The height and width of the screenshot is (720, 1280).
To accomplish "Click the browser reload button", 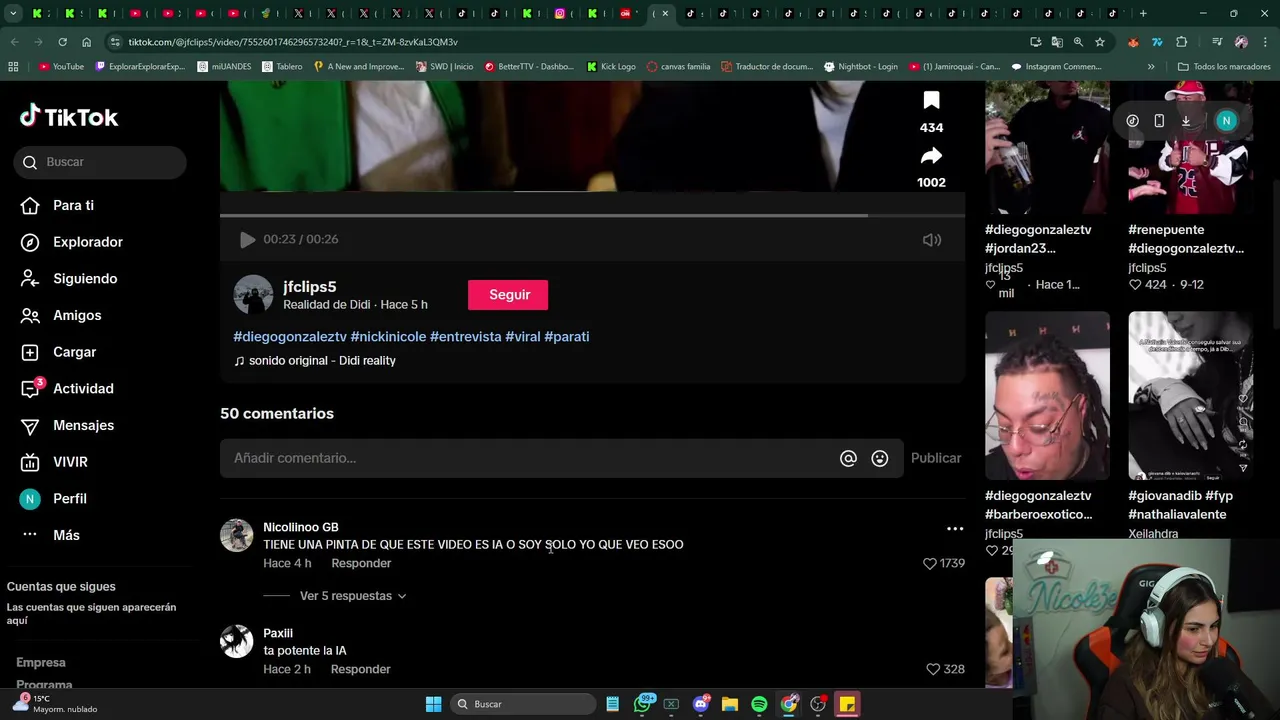I will (62, 42).
